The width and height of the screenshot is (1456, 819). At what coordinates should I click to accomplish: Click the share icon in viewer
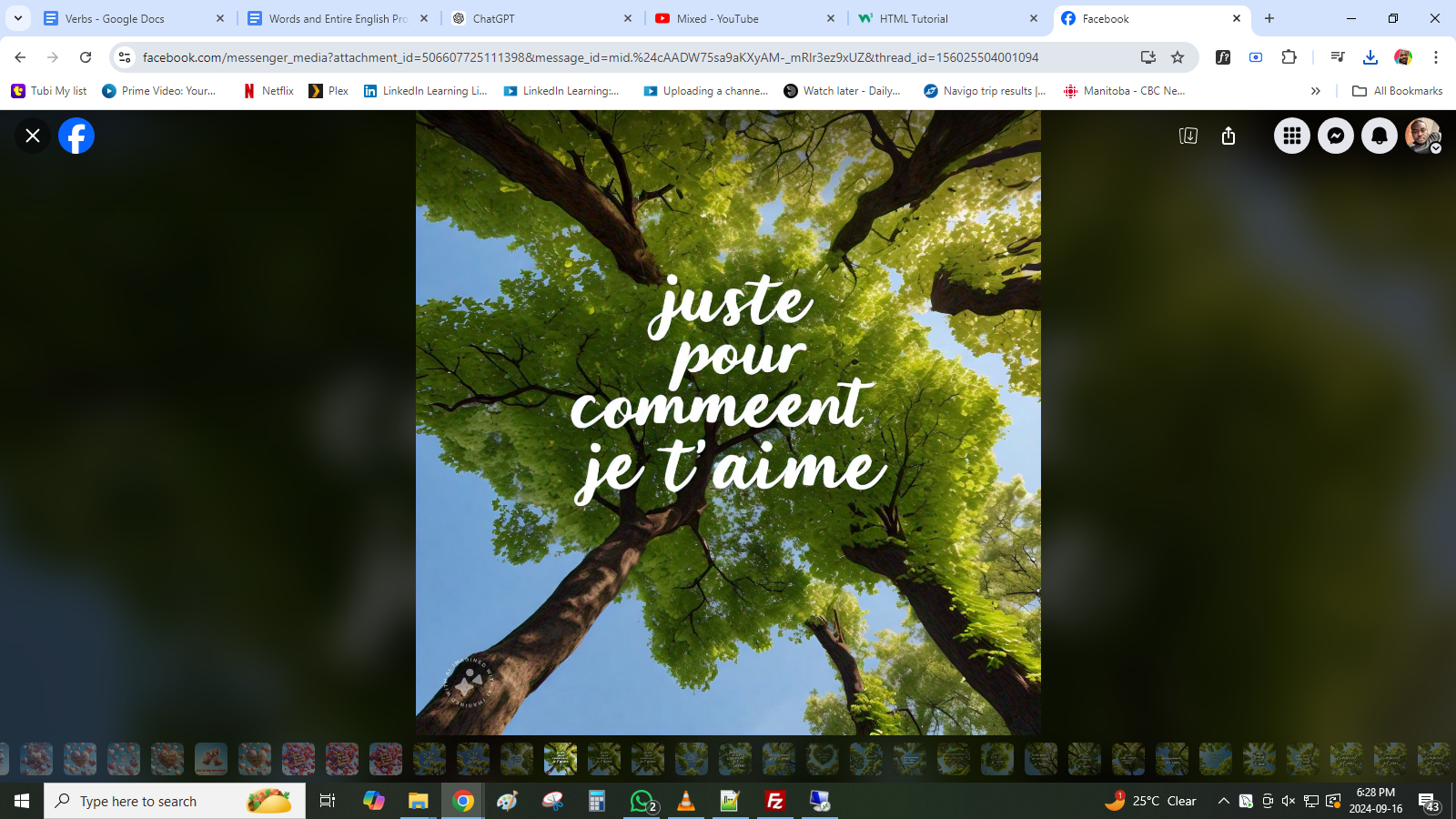(x=1228, y=136)
